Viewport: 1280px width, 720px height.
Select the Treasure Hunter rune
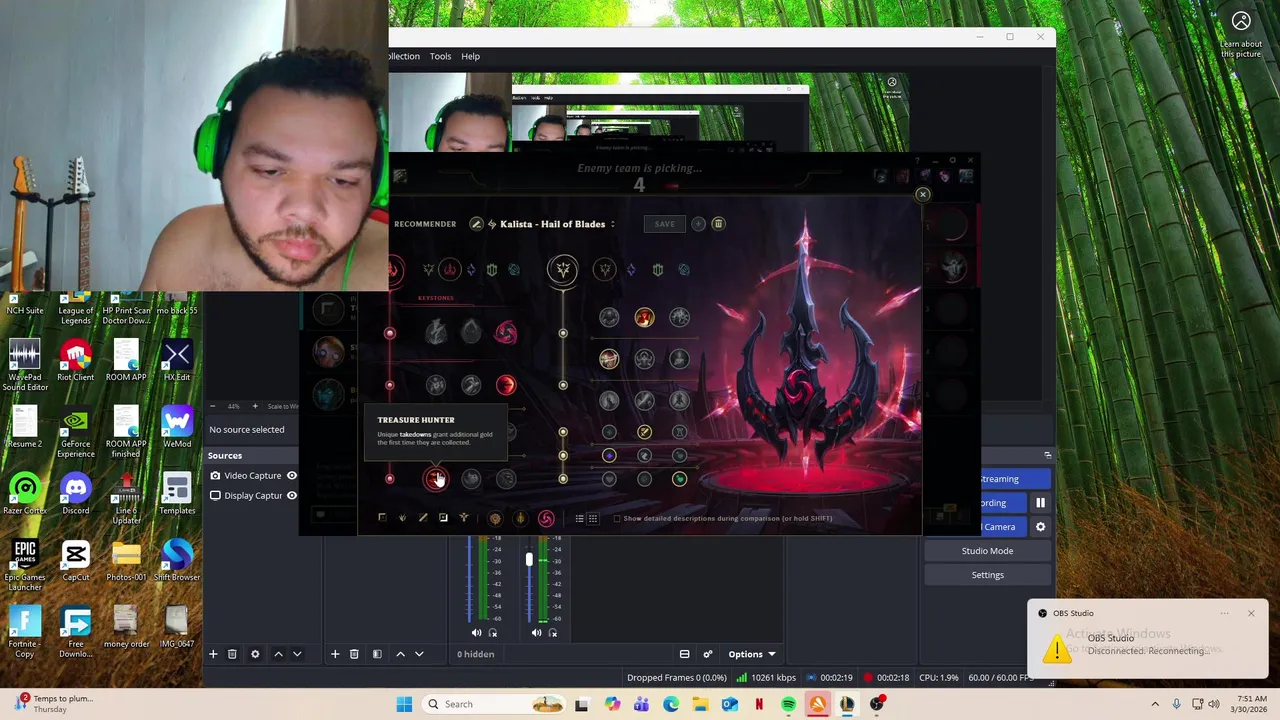(436, 479)
